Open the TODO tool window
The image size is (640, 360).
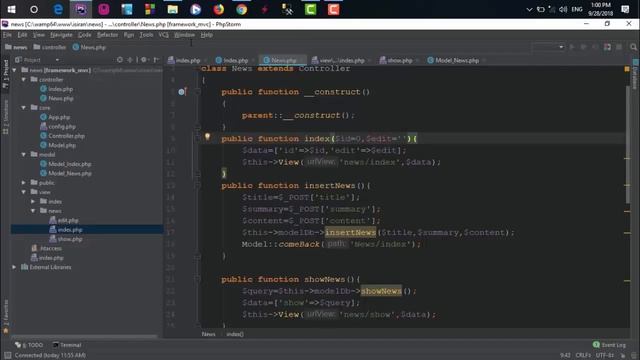tap(29, 345)
